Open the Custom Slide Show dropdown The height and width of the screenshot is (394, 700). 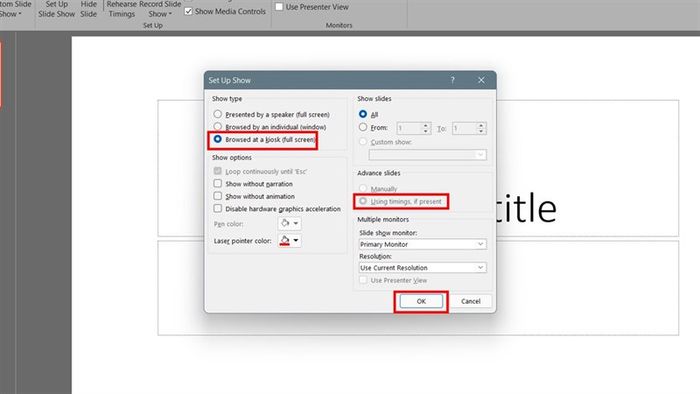click(x=16, y=9)
